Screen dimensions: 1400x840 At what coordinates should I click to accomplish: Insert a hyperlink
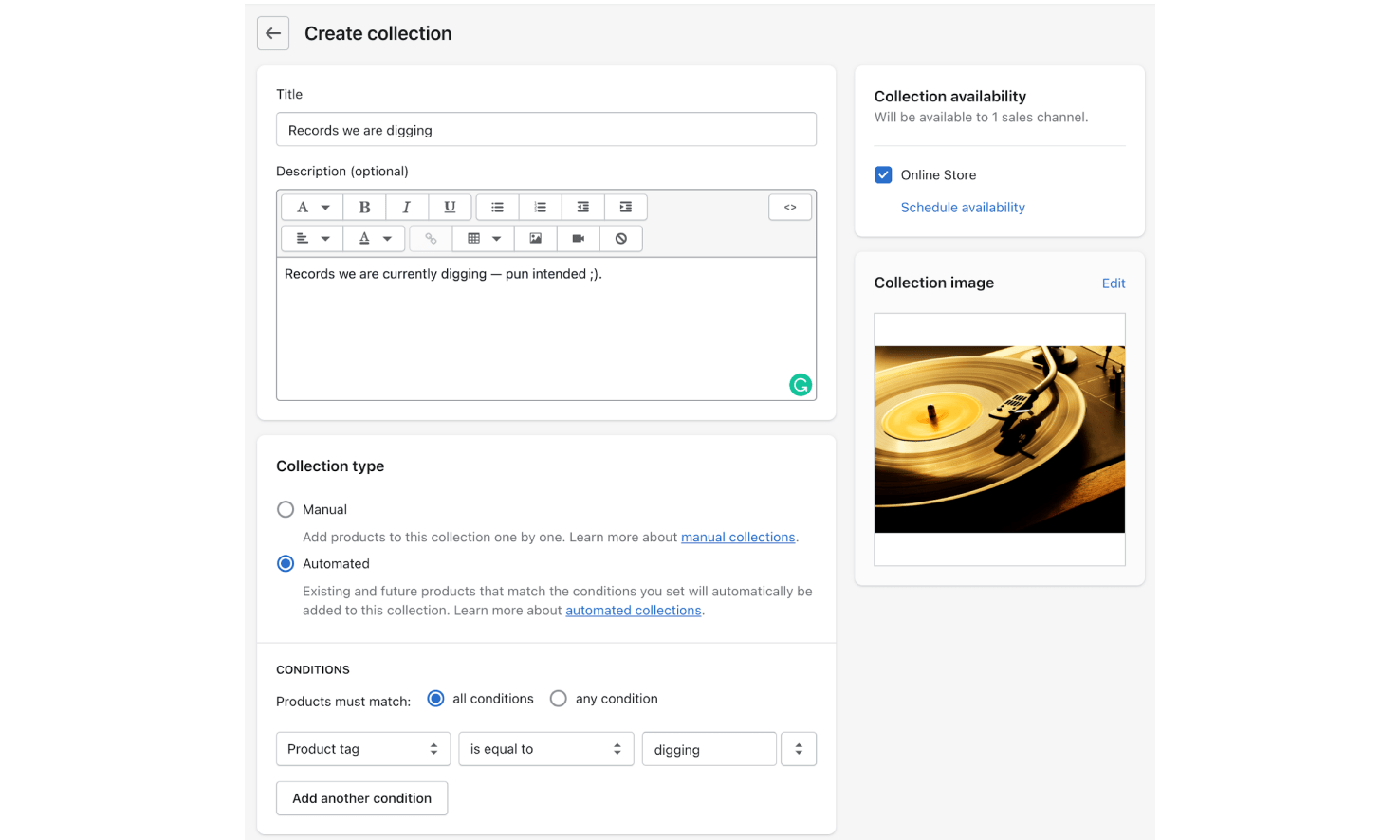point(431,238)
